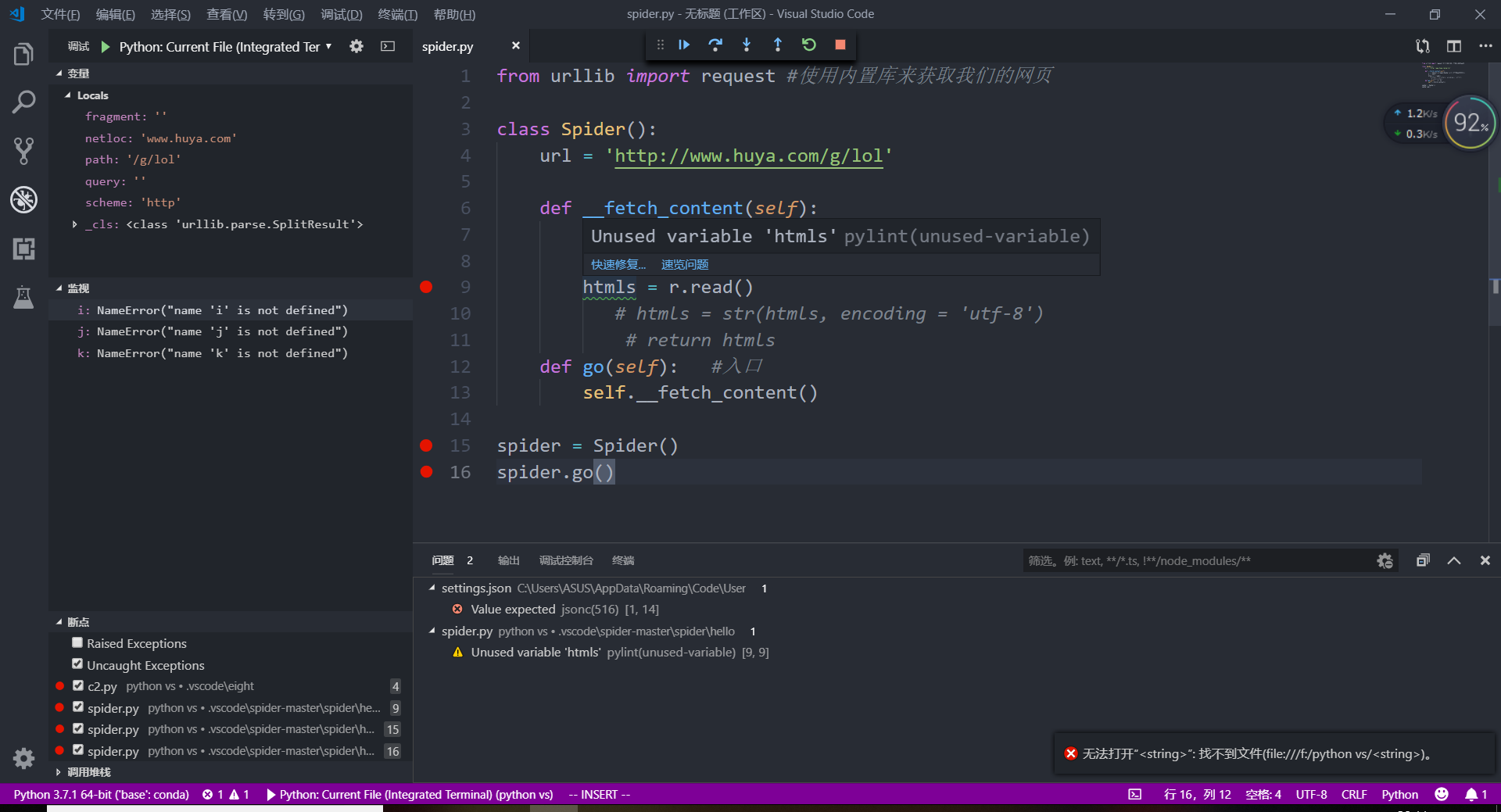Screen dimensions: 1501x812
Task: Open the 文件(F) menu
Action: click(x=61, y=14)
